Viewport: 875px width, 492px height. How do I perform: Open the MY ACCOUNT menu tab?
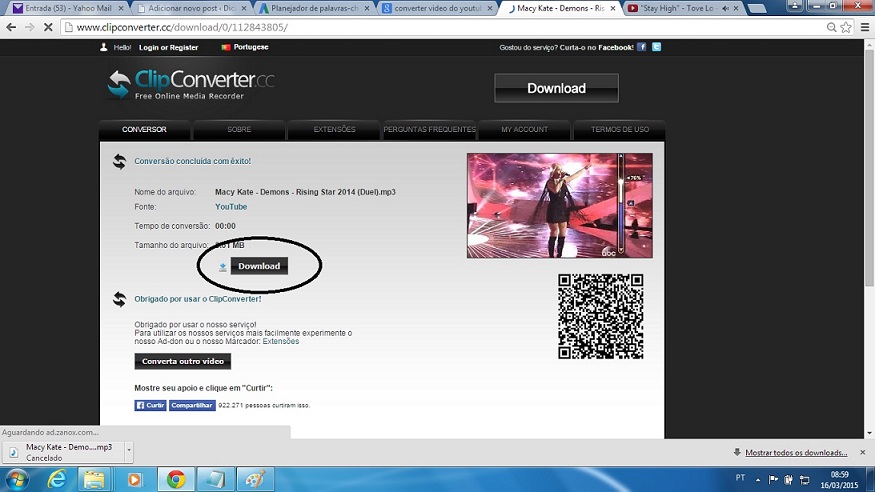click(525, 129)
